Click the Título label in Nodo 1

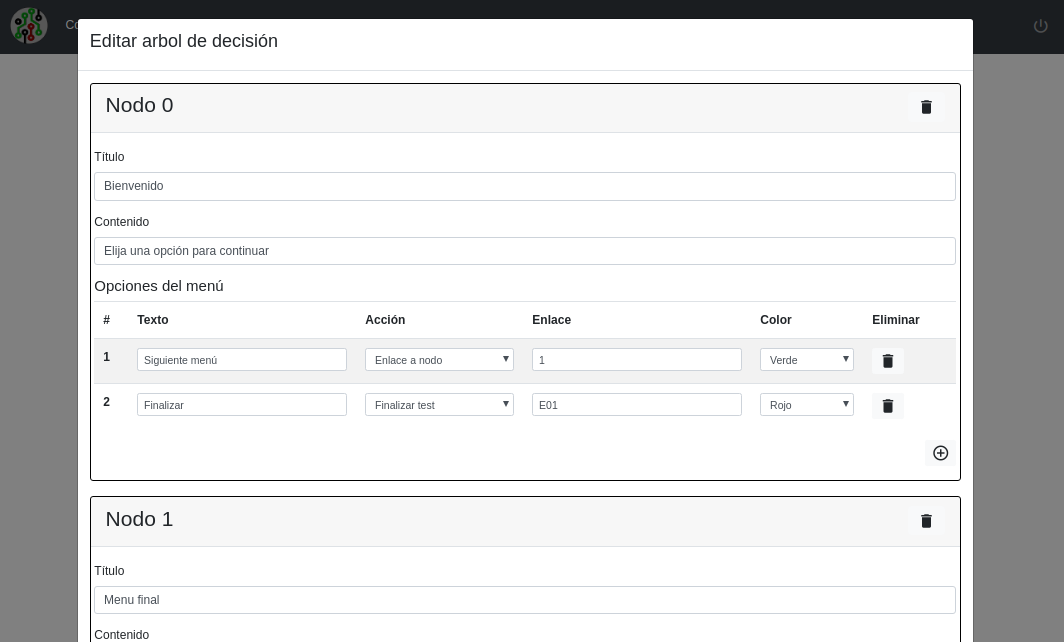tap(109, 571)
